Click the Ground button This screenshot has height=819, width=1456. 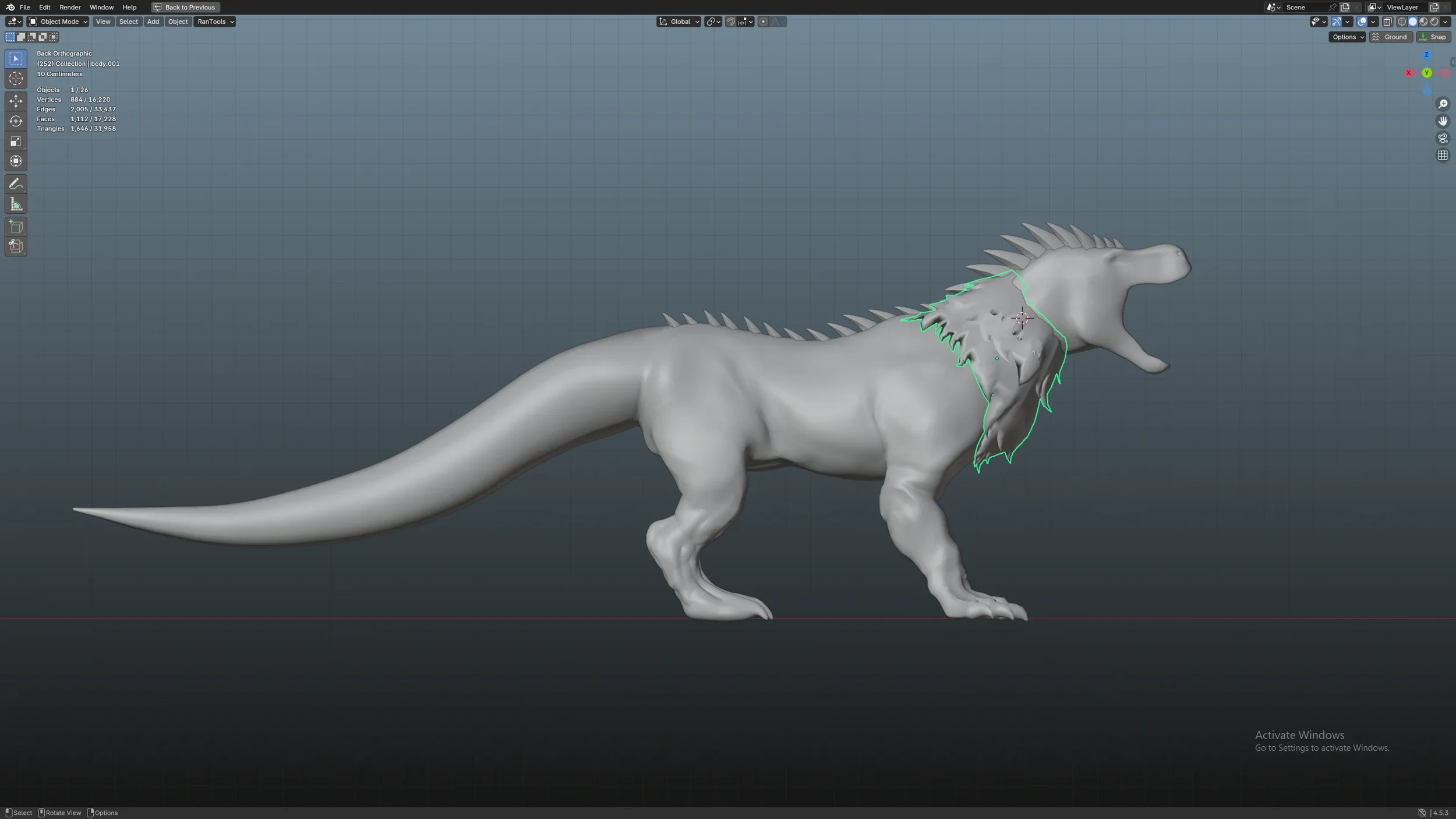(1390, 37)
